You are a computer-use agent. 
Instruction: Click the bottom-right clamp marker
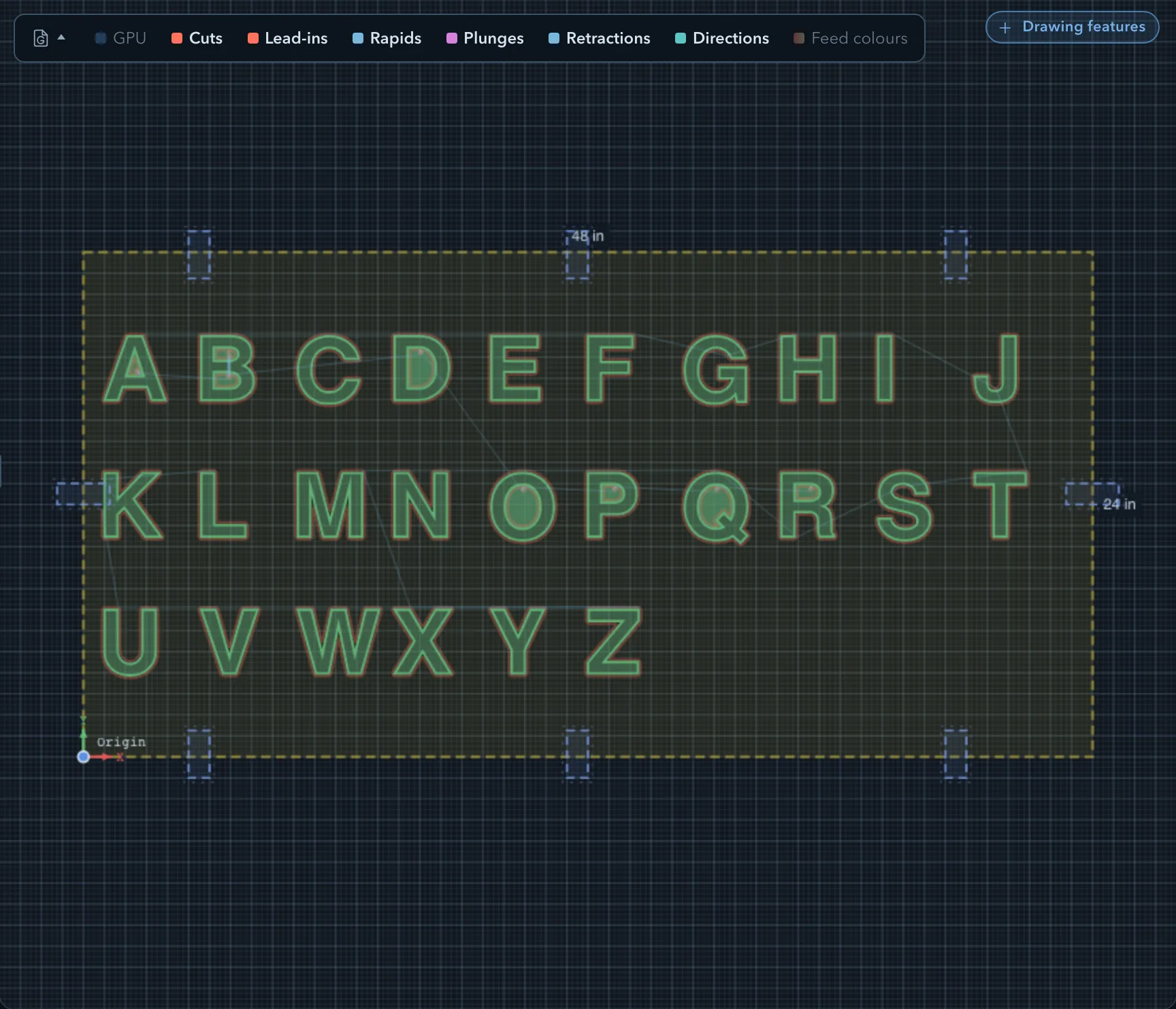pos(955,754)
